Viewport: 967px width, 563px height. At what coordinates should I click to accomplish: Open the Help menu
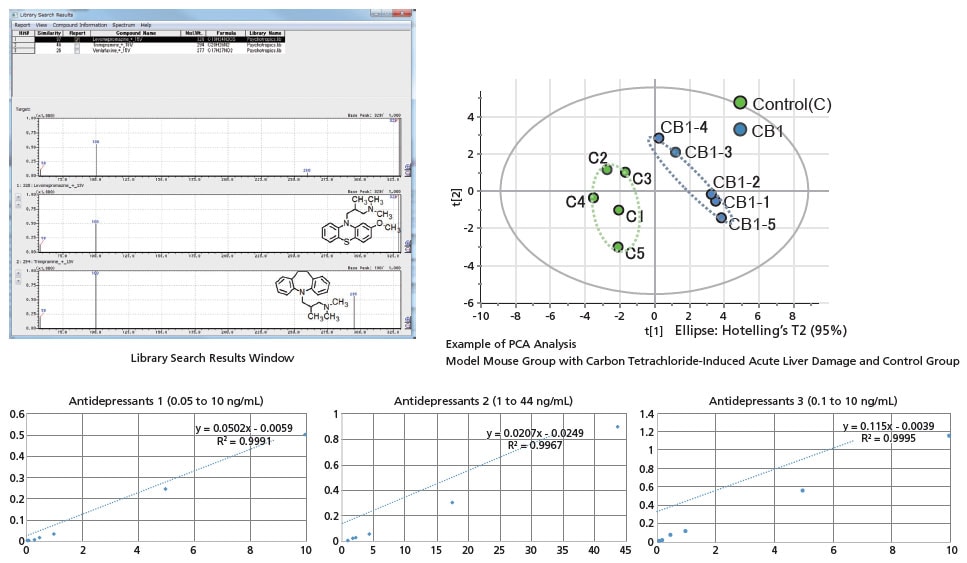(146, 24)
